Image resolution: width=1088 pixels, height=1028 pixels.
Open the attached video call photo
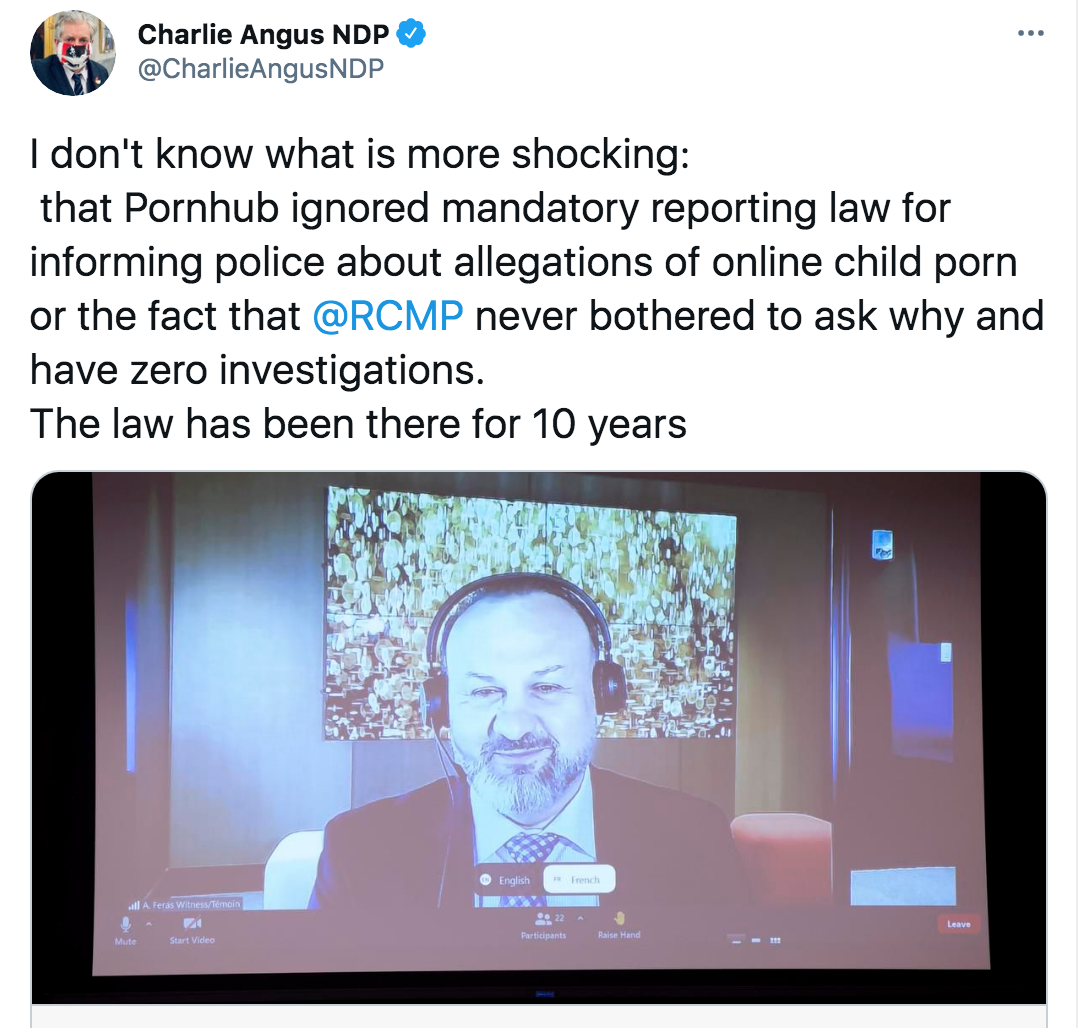(x=538, y=737)
